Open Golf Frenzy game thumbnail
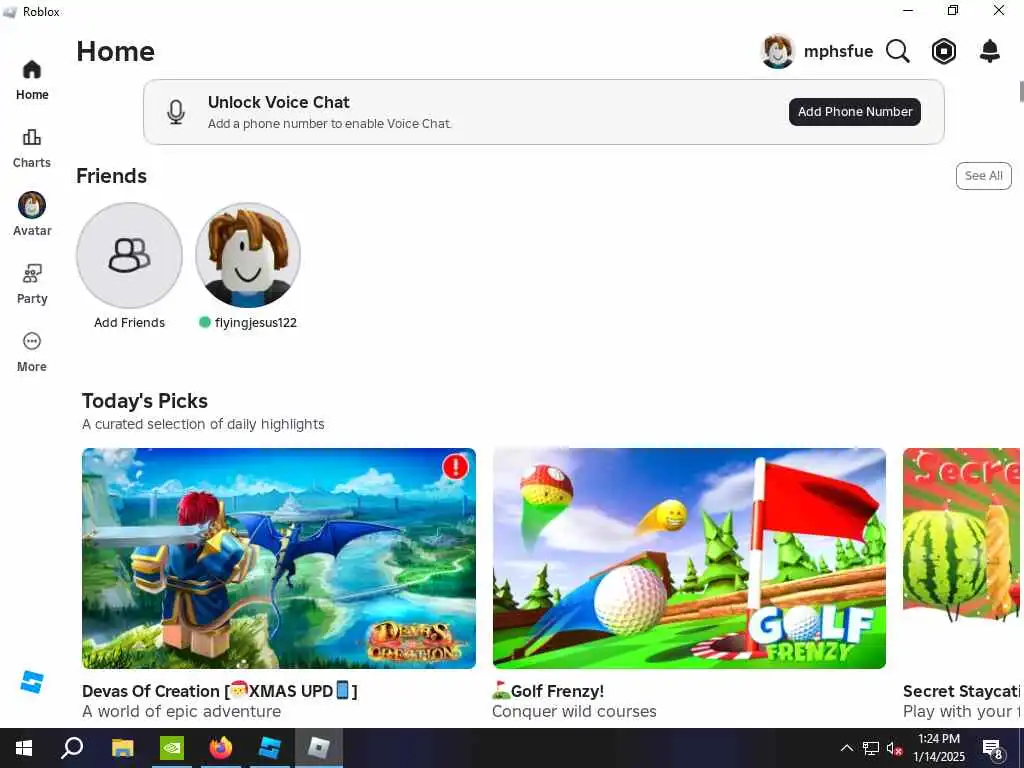 [x=689, y=558]
